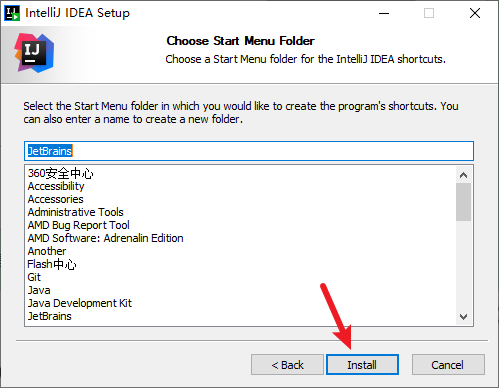Select the Another folder entry
This screenshot has height=388, width=499.
pos(47,251)
